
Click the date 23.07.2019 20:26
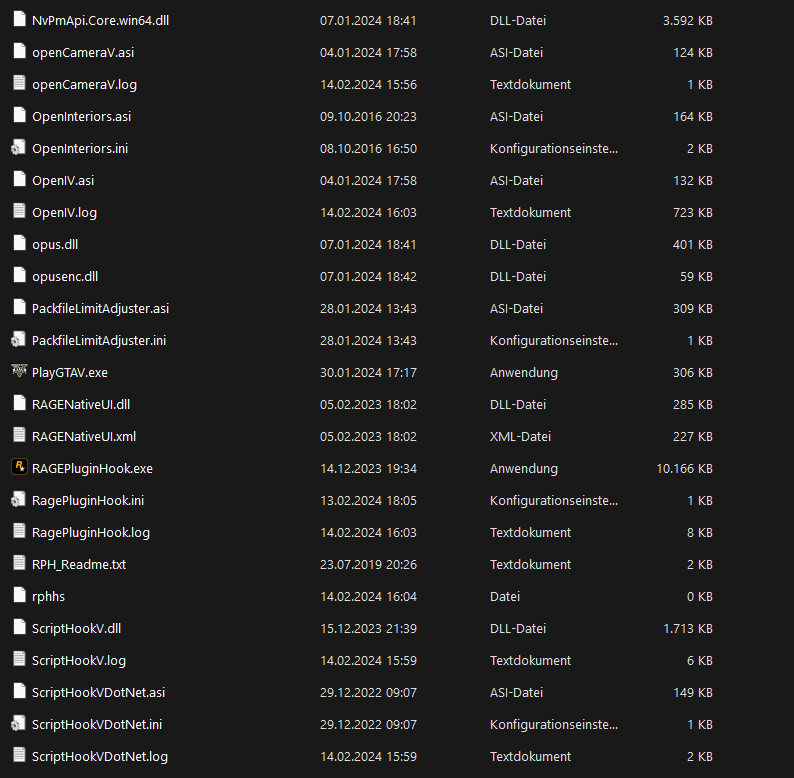pos(368,565)
